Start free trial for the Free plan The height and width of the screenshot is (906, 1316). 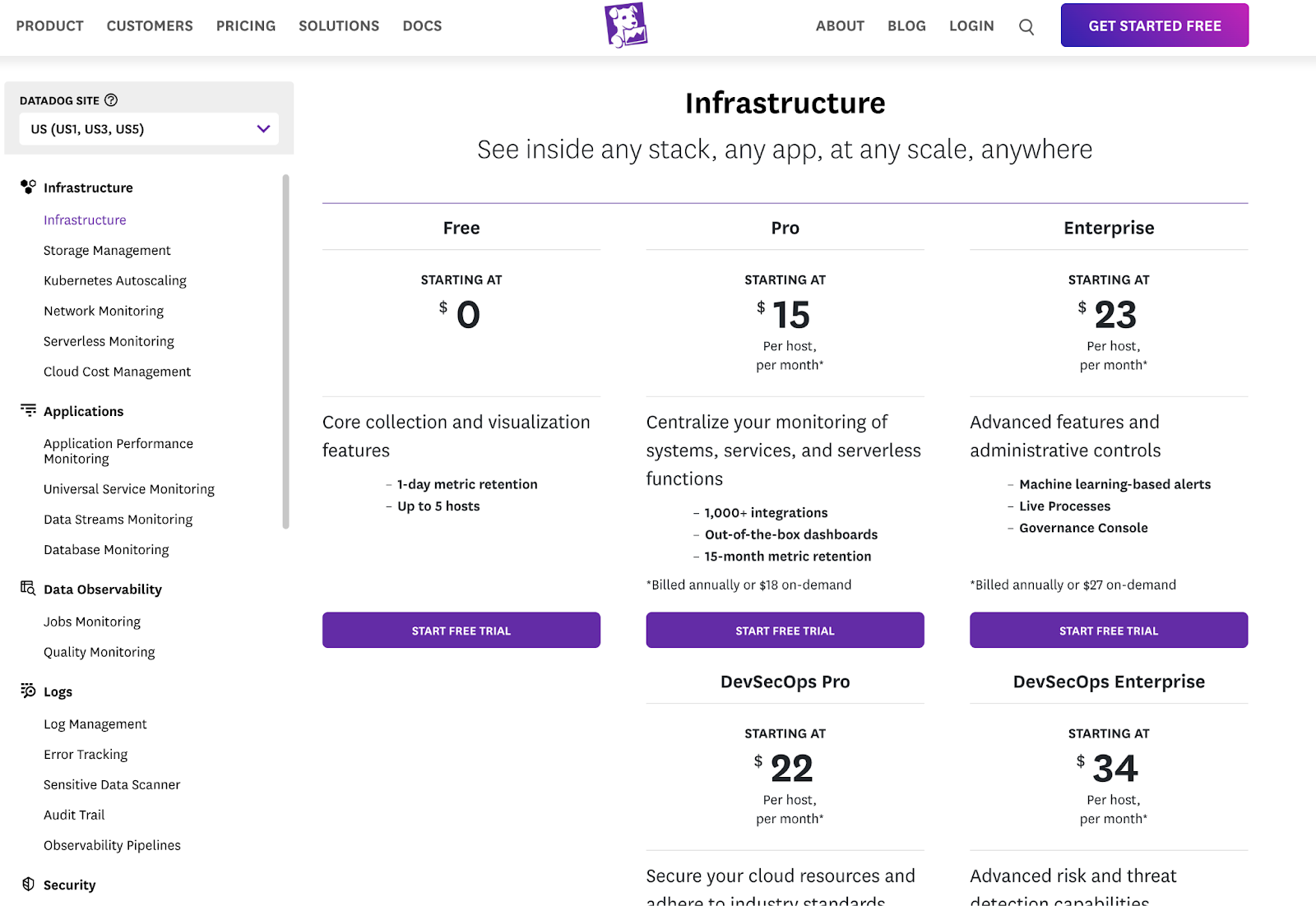click(461, 630)
